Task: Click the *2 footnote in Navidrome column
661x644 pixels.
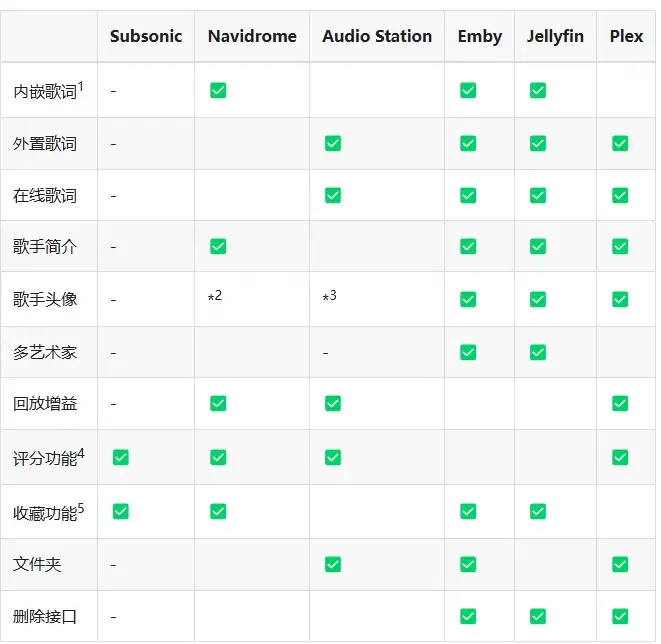Action: pyautogui.click(x=215, y=296)
